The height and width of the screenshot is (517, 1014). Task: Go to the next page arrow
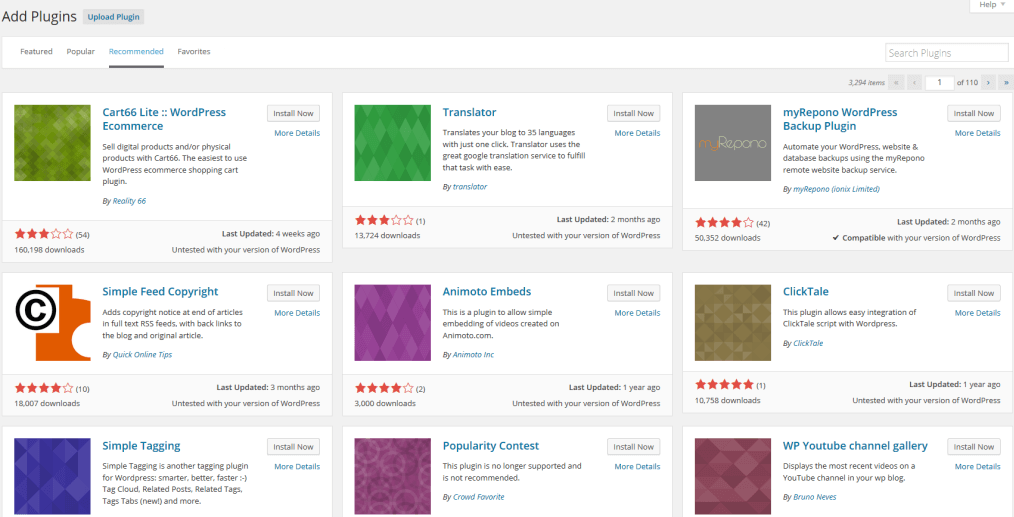[988, 82]
